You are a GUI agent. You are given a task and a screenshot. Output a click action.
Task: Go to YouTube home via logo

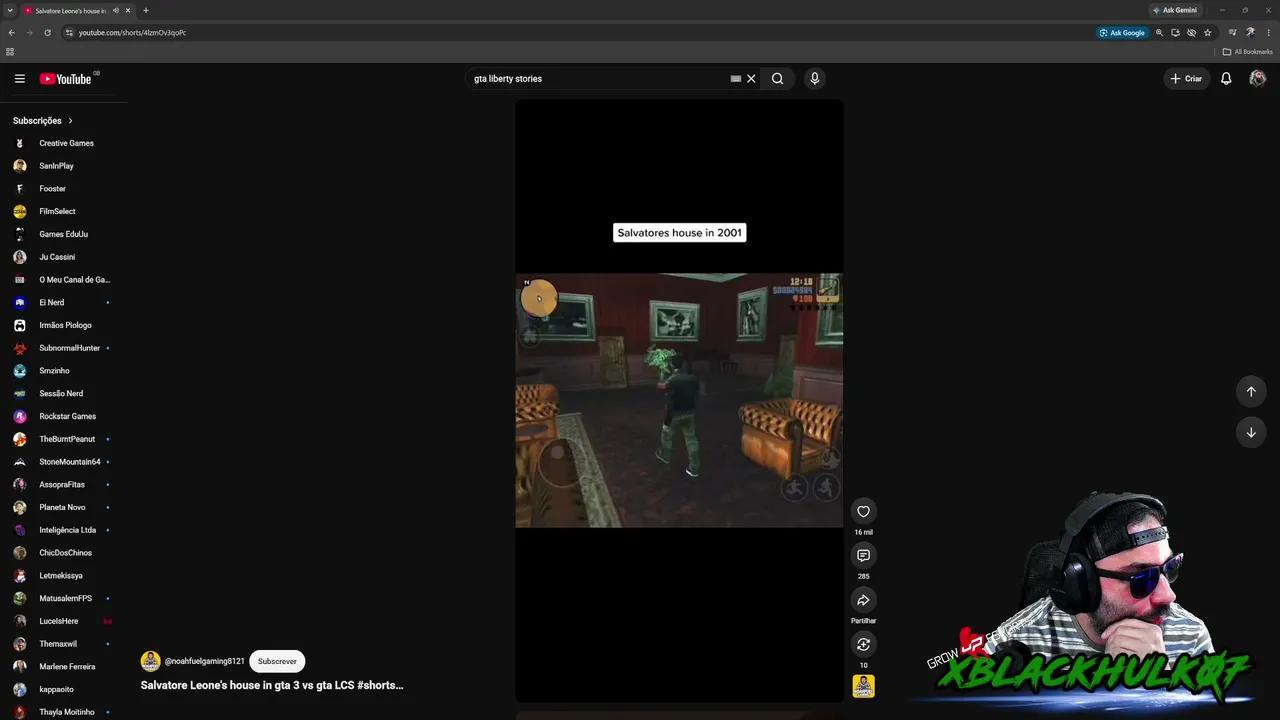pyautogui.click(x=66, y=79)
